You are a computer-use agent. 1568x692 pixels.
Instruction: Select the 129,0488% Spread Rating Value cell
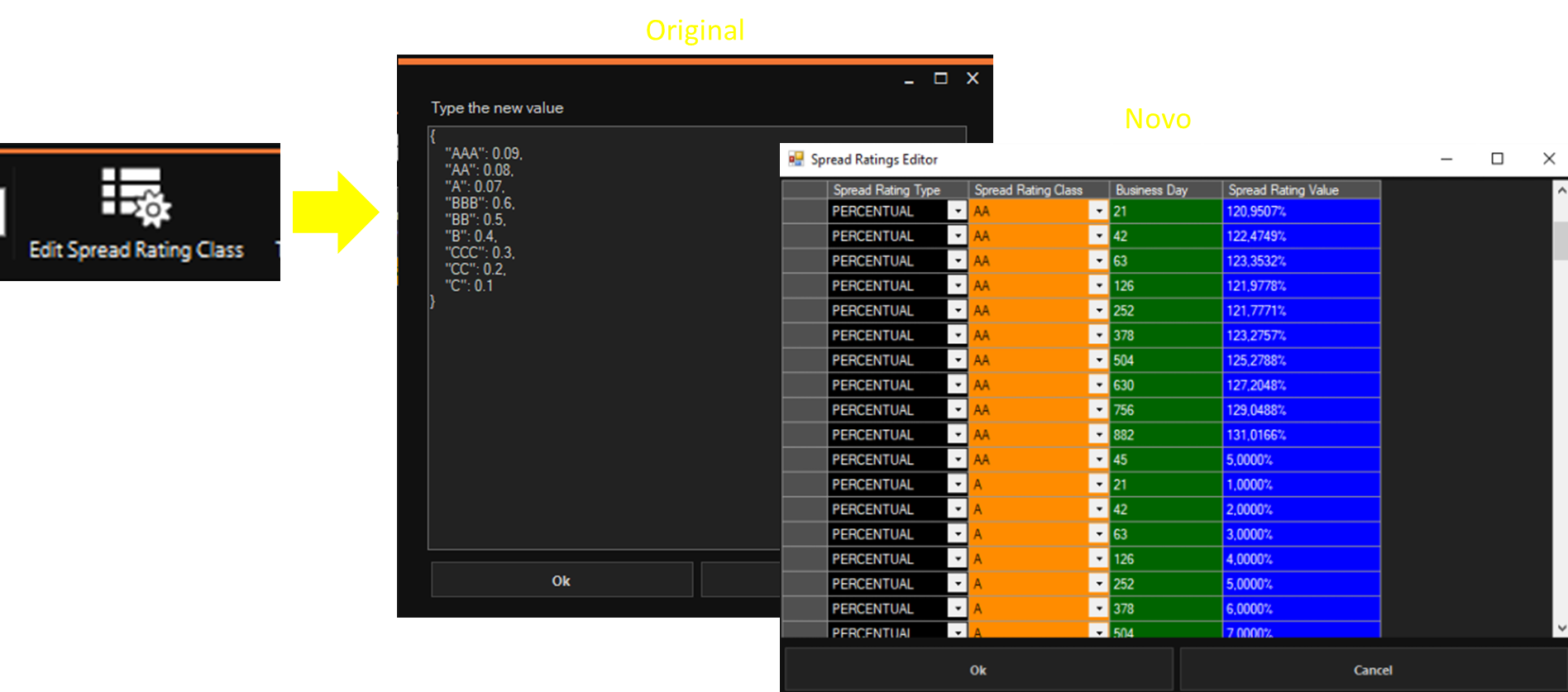[x=1300, y=410]
